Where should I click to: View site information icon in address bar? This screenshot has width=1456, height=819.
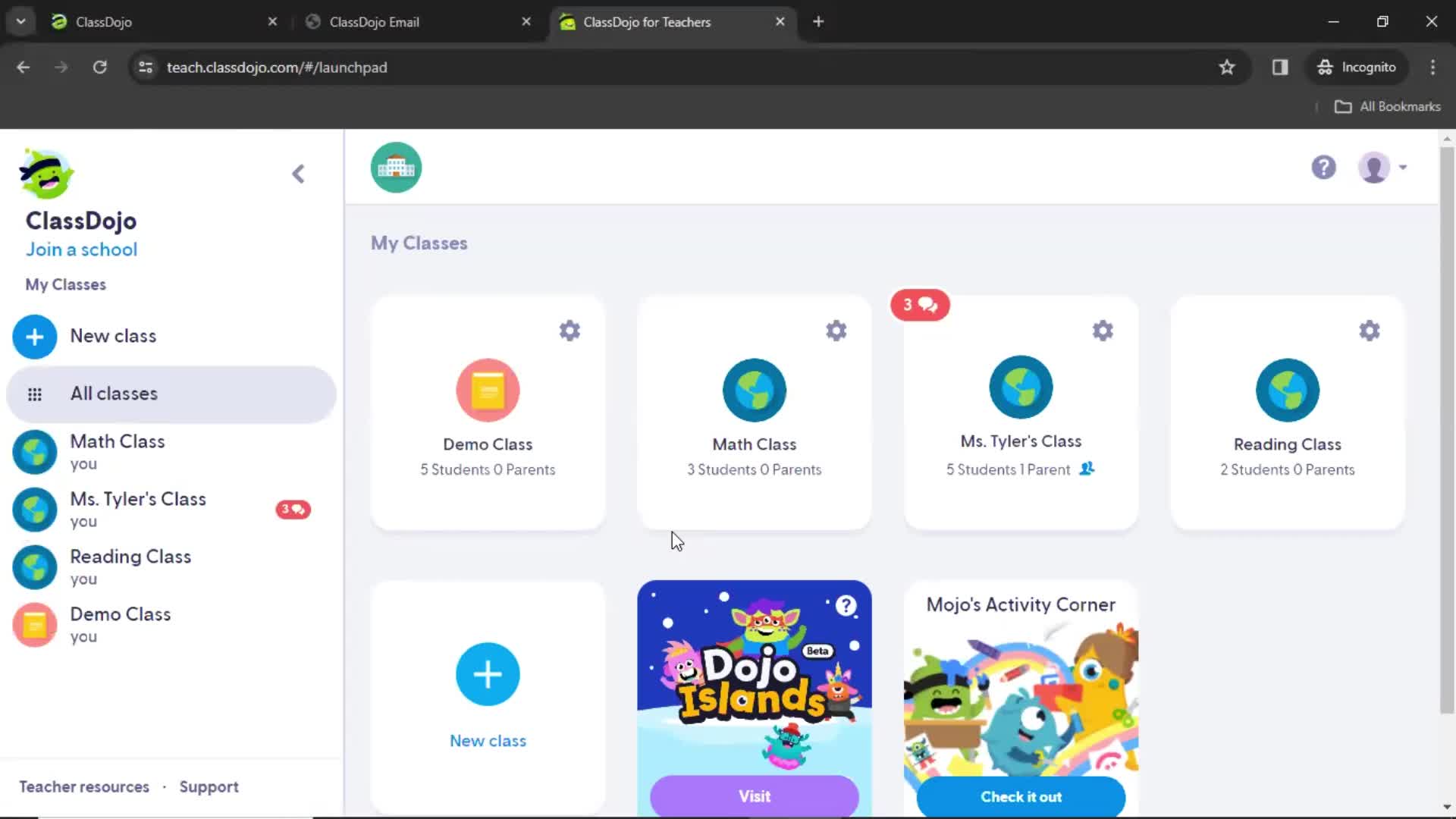(146, 67)
